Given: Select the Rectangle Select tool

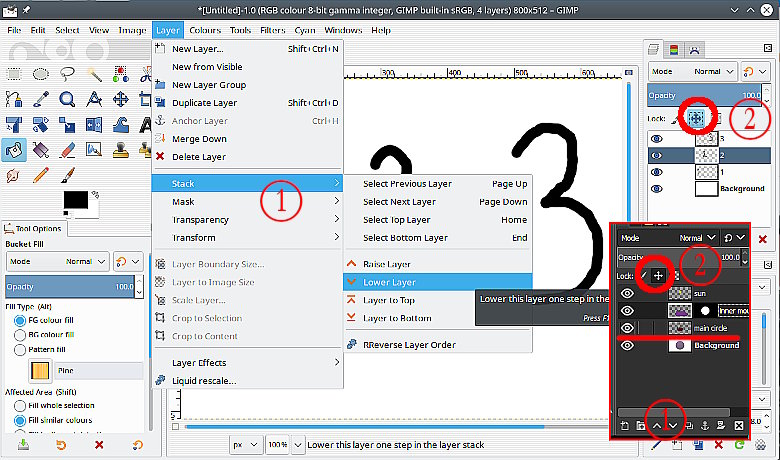Looking at the screenshot, I should coord(14,75).
